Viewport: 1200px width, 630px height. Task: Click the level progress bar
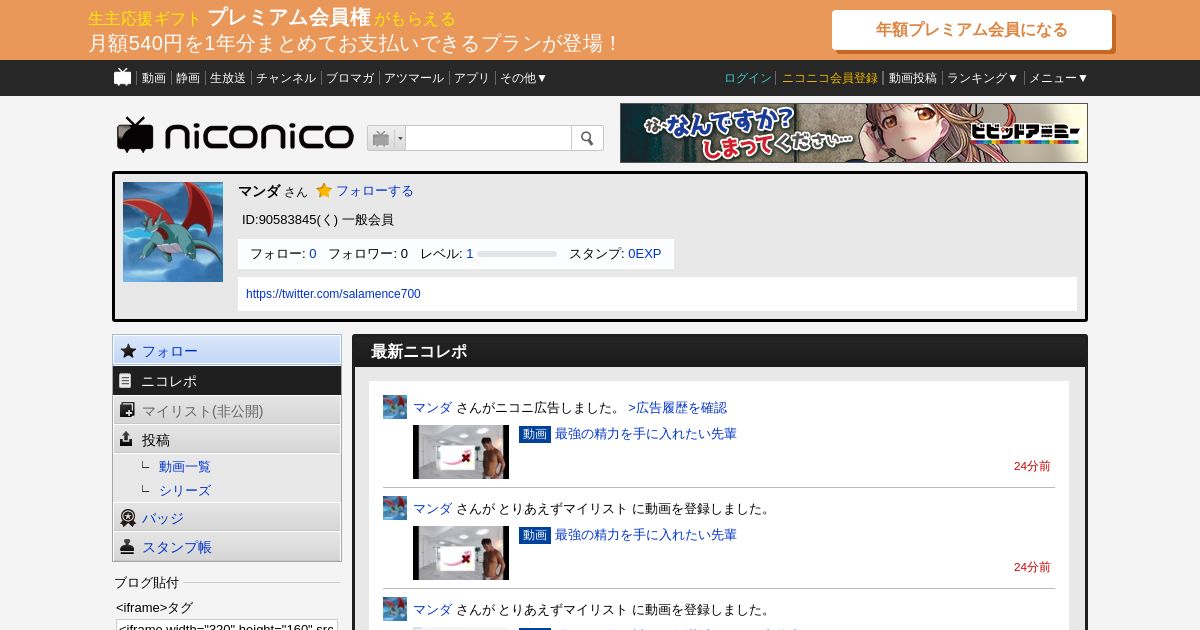517,254
